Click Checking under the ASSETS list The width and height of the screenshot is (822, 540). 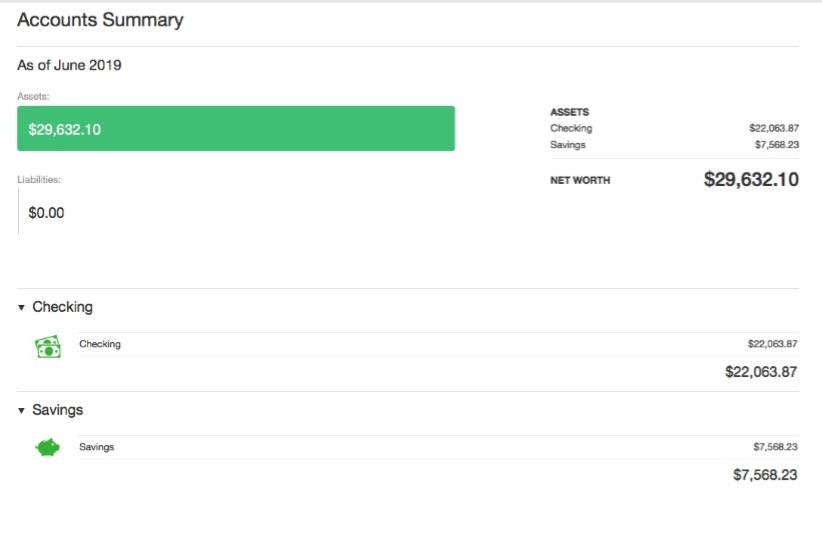[571, 128]
